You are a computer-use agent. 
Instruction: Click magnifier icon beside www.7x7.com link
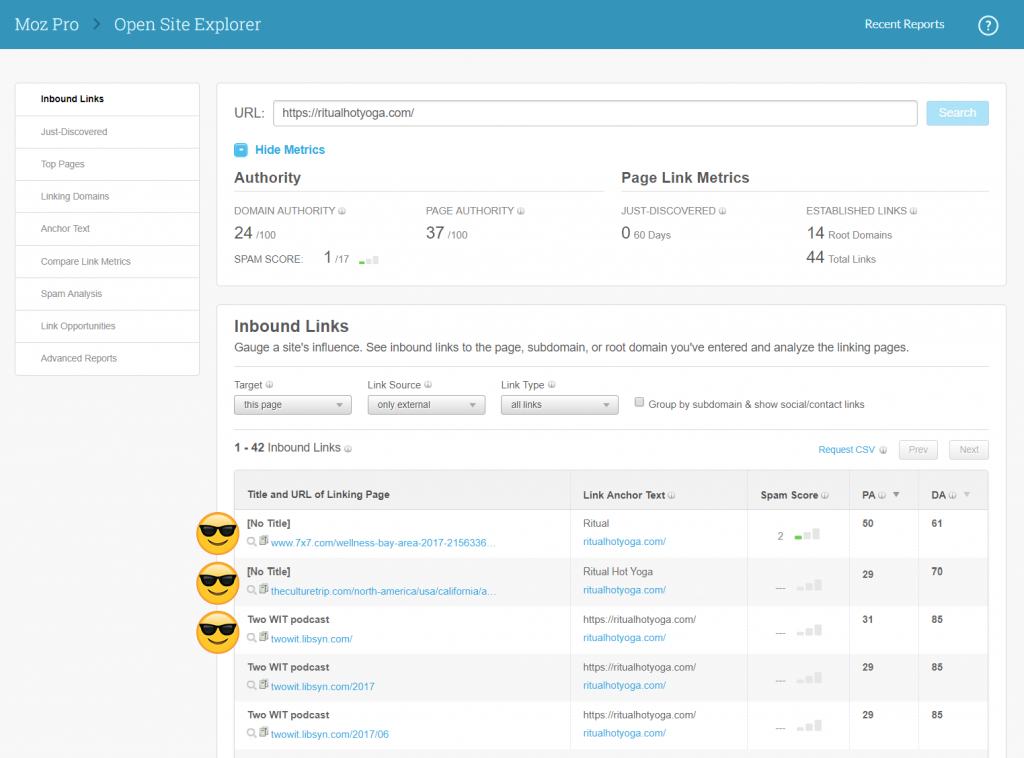252,541
